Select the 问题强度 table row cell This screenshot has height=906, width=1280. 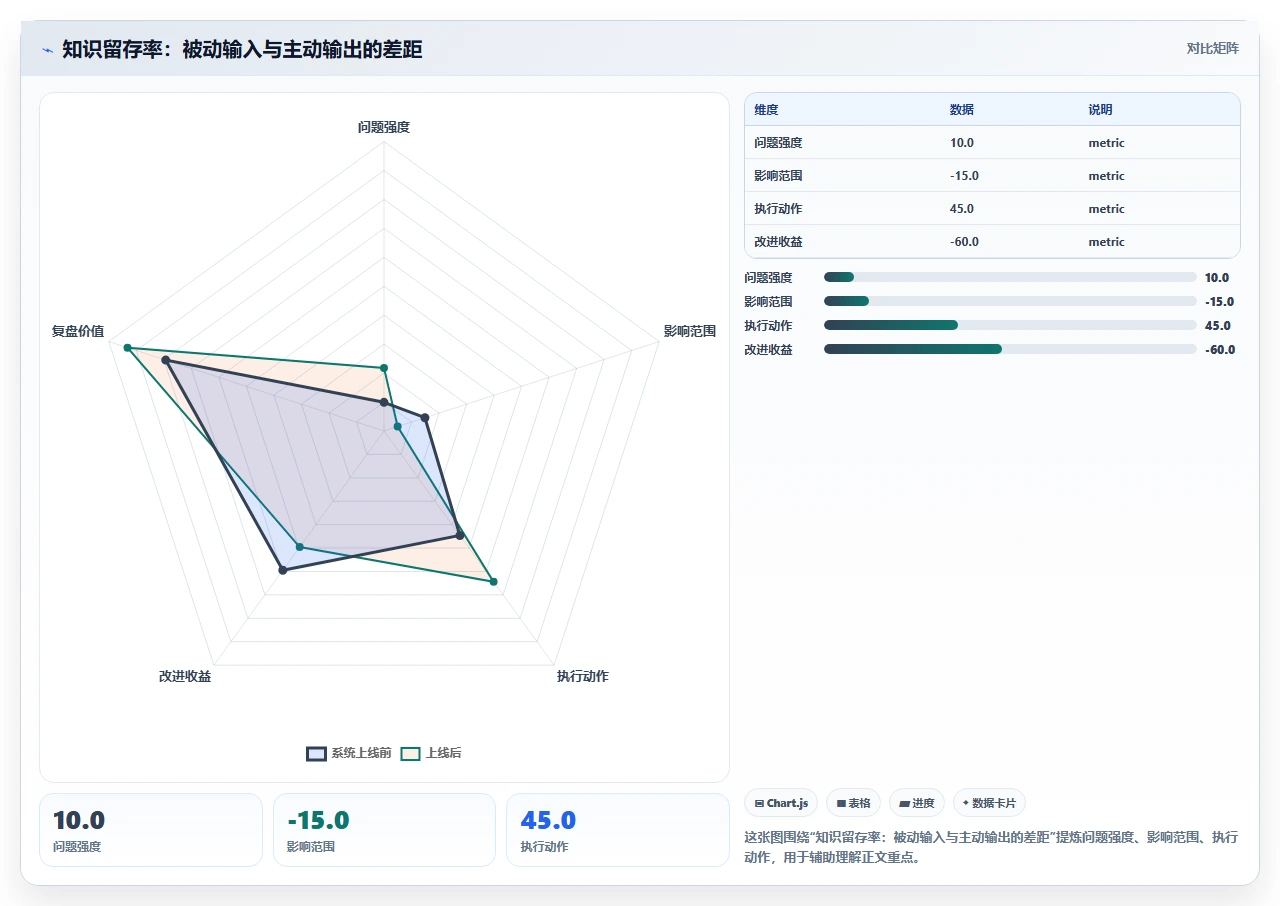778,143
